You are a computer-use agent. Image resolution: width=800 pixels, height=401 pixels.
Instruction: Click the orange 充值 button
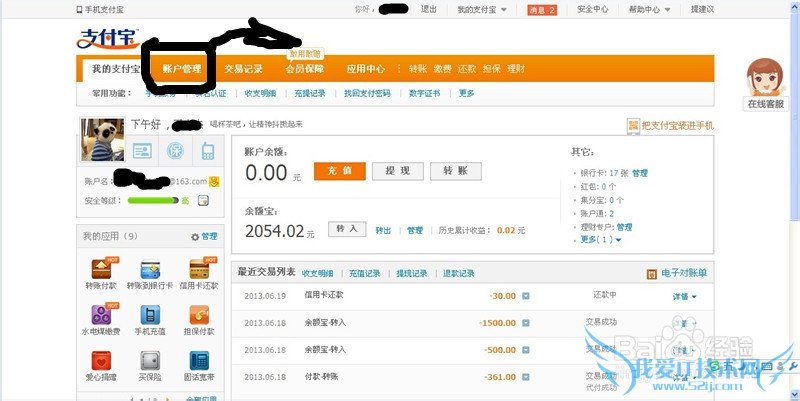tap(340, 171)
